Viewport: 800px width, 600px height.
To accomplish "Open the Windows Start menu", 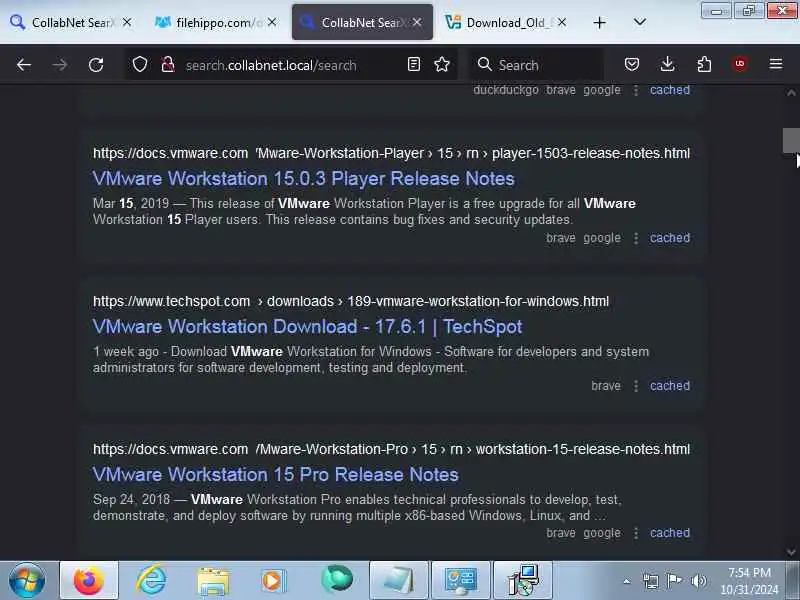I will pyautogui.click(x=27, y=580).
